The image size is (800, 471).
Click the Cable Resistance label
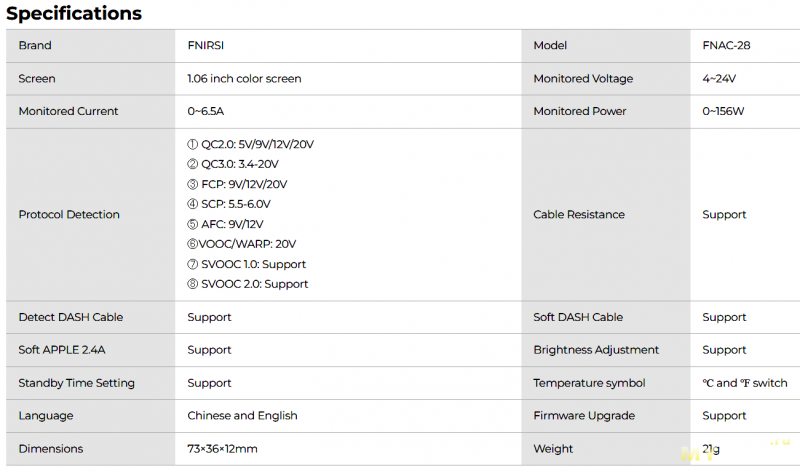[579, 215]
